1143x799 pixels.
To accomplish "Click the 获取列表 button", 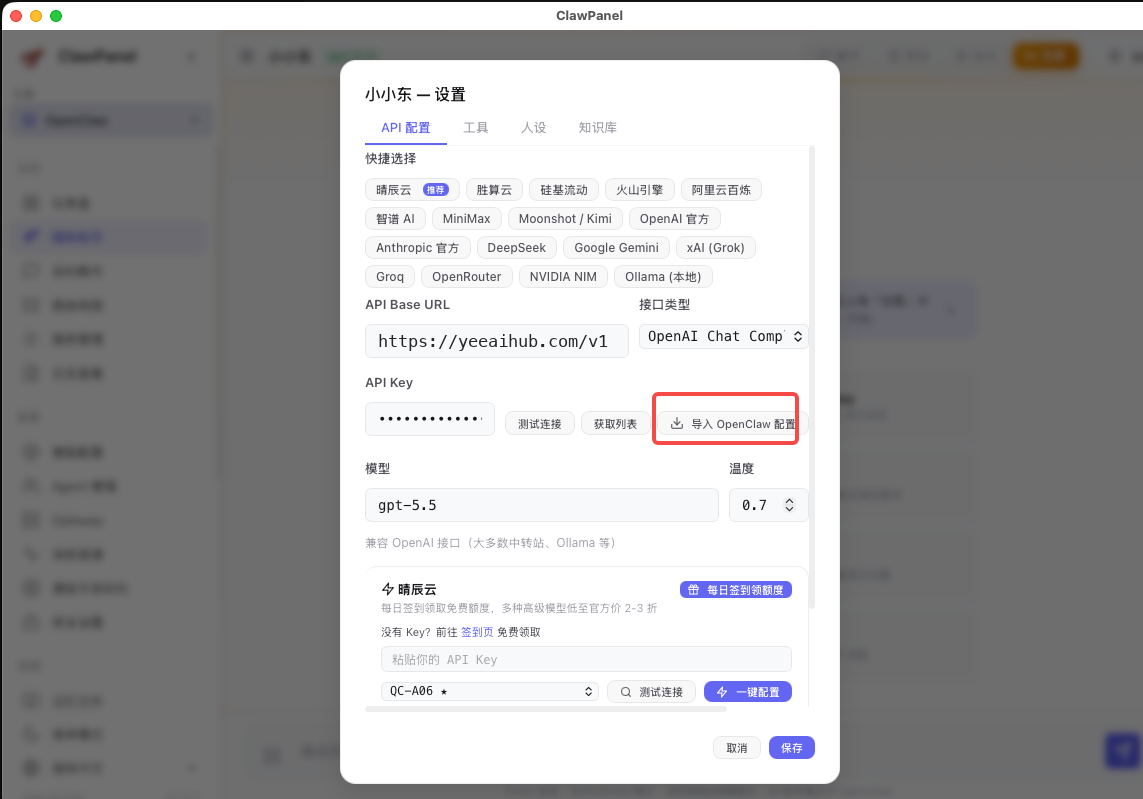I will click(x=615, y=424).
